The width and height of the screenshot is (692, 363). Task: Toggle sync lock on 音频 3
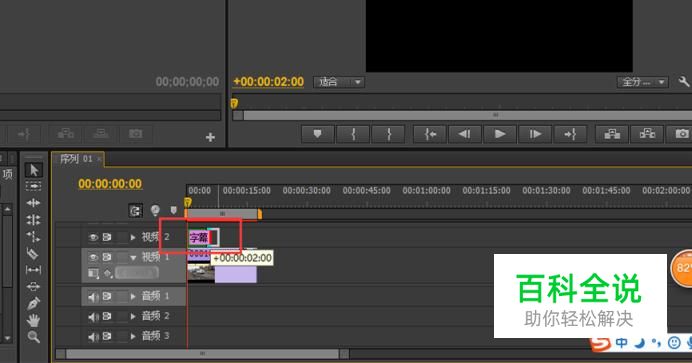pyautogui.click(x=107, y=336)
